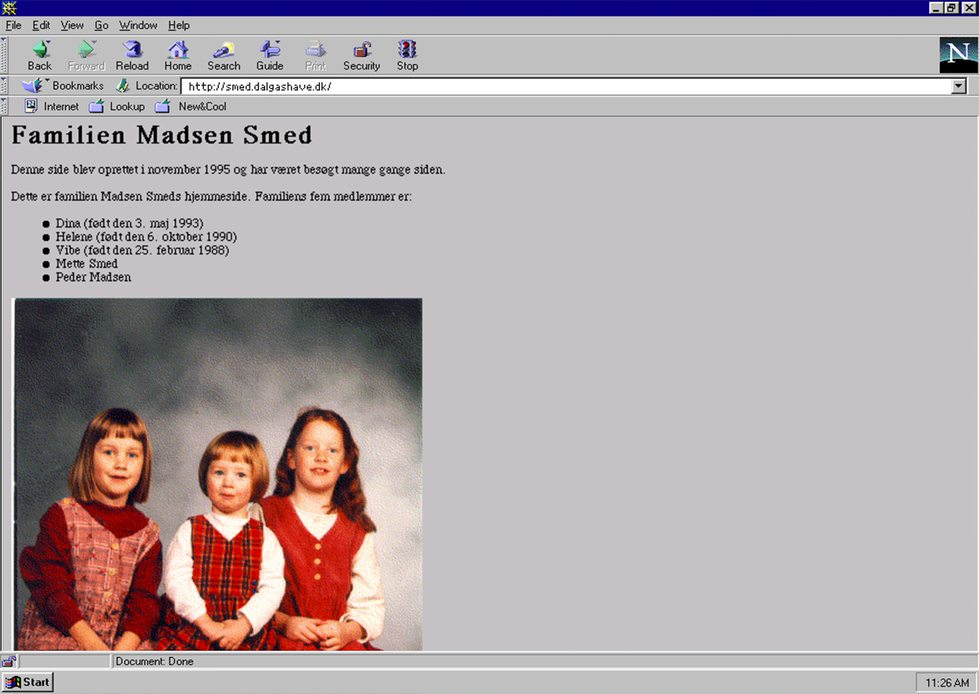Open the File menu
This screenshot has width=979, height=694.
13,25
